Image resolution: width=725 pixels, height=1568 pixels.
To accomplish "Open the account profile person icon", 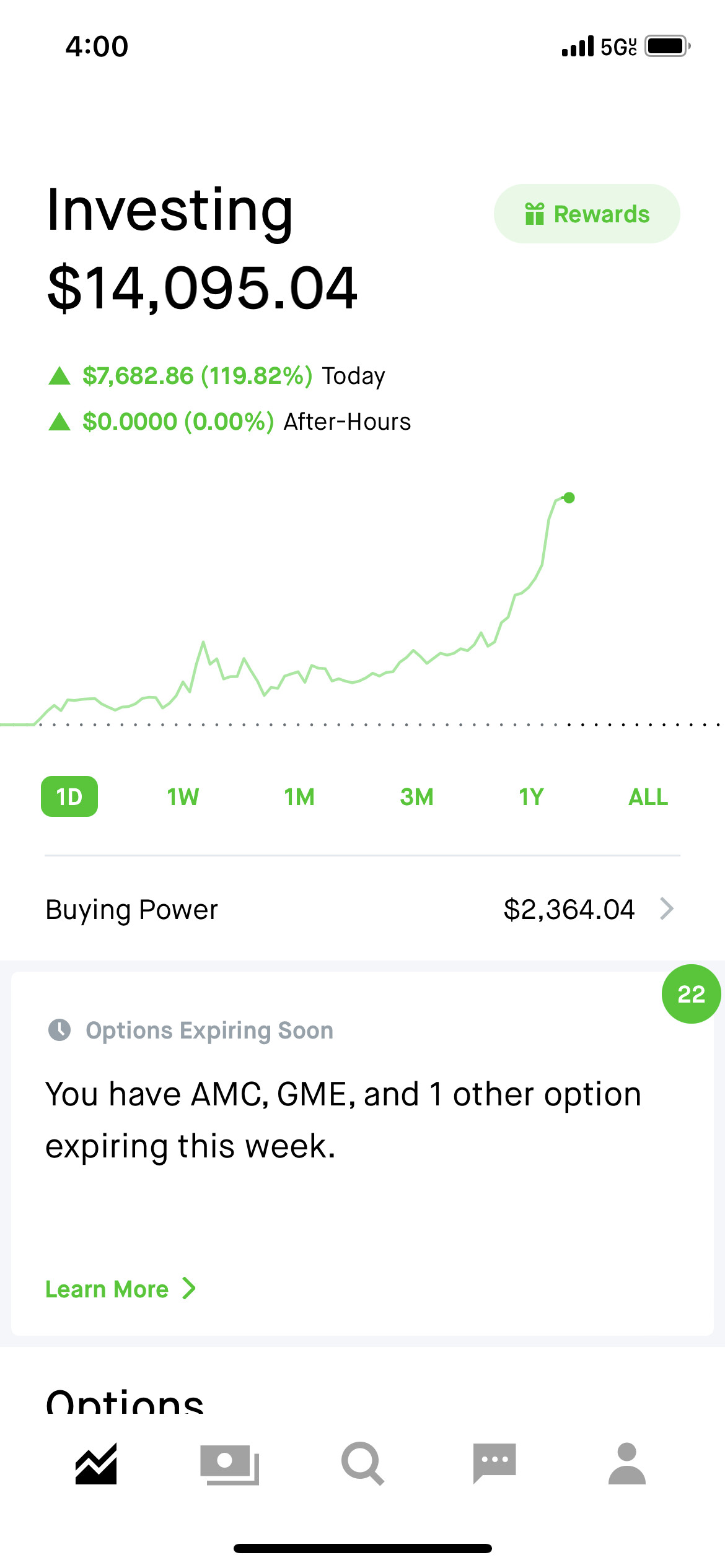I will tap(627, 1463).
